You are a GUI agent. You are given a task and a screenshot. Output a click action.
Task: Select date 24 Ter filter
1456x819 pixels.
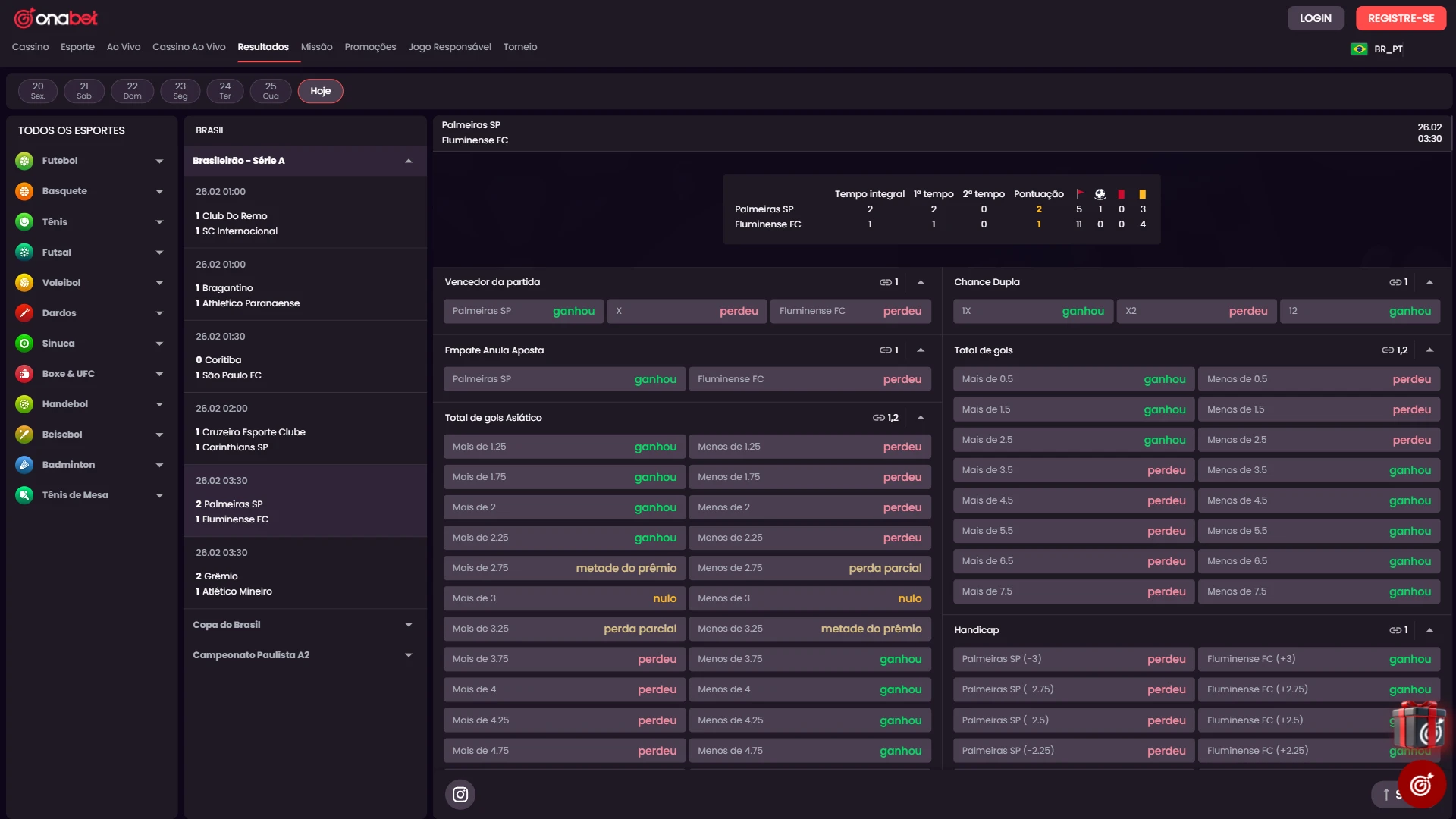coord(224,91)
